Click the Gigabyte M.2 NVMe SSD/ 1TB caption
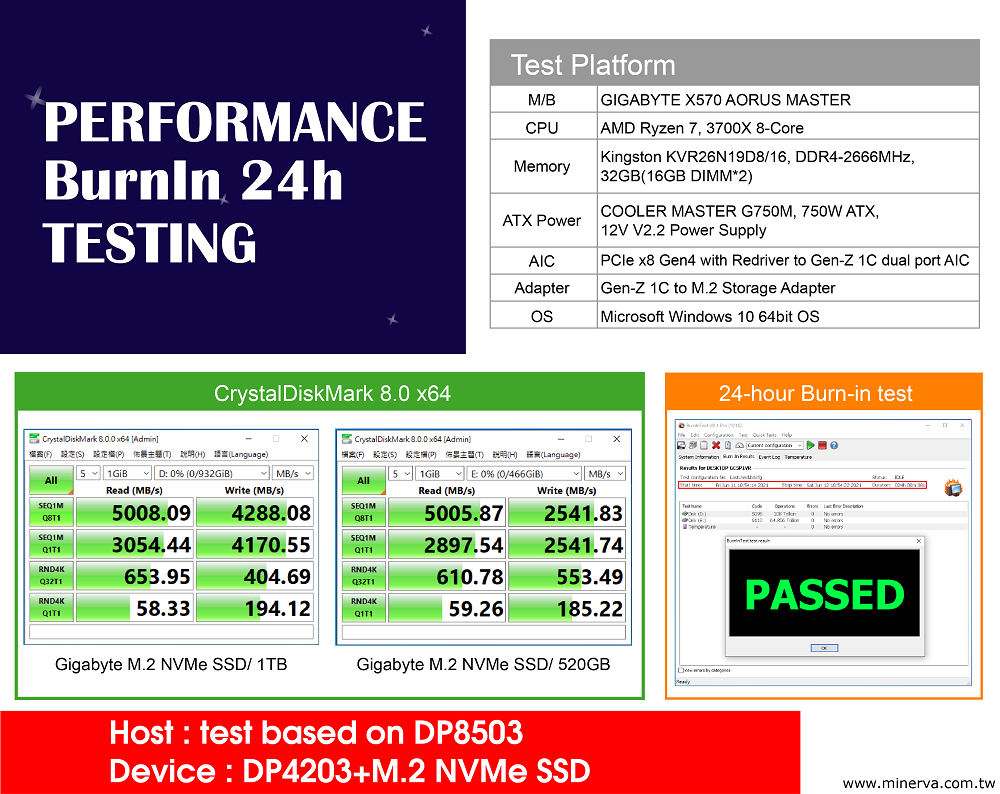Screen dimensions: 1000x794 171,665
